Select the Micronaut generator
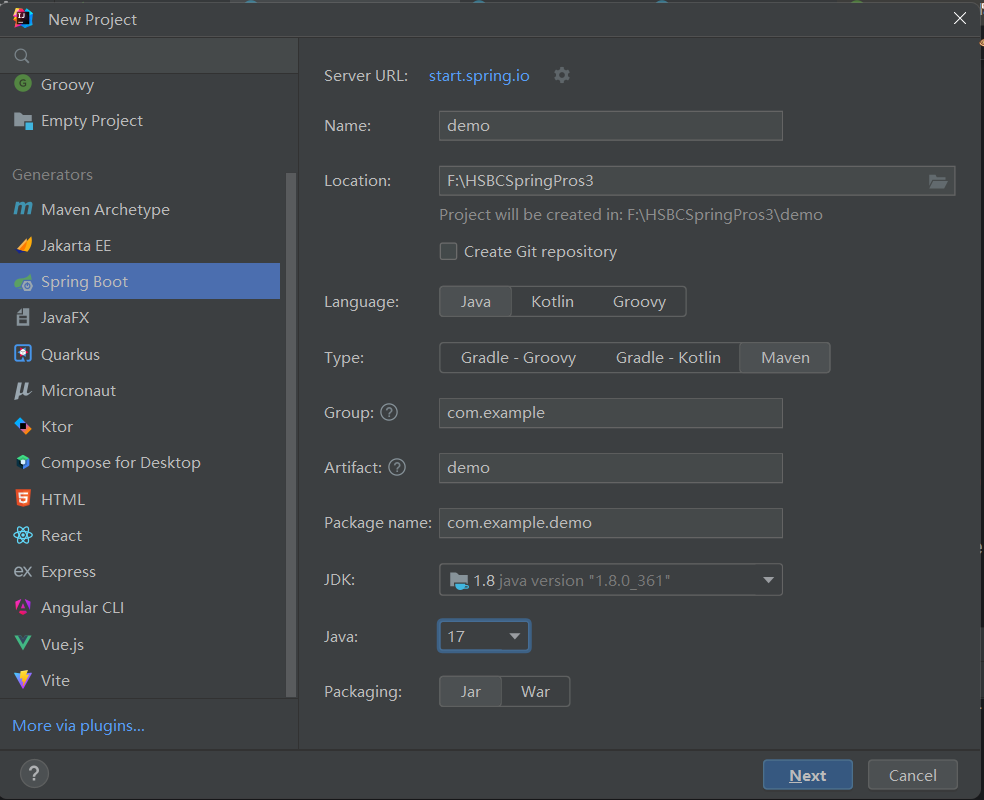Image resolution: width=984 pixels, height=800 pixels. (78, 390)
